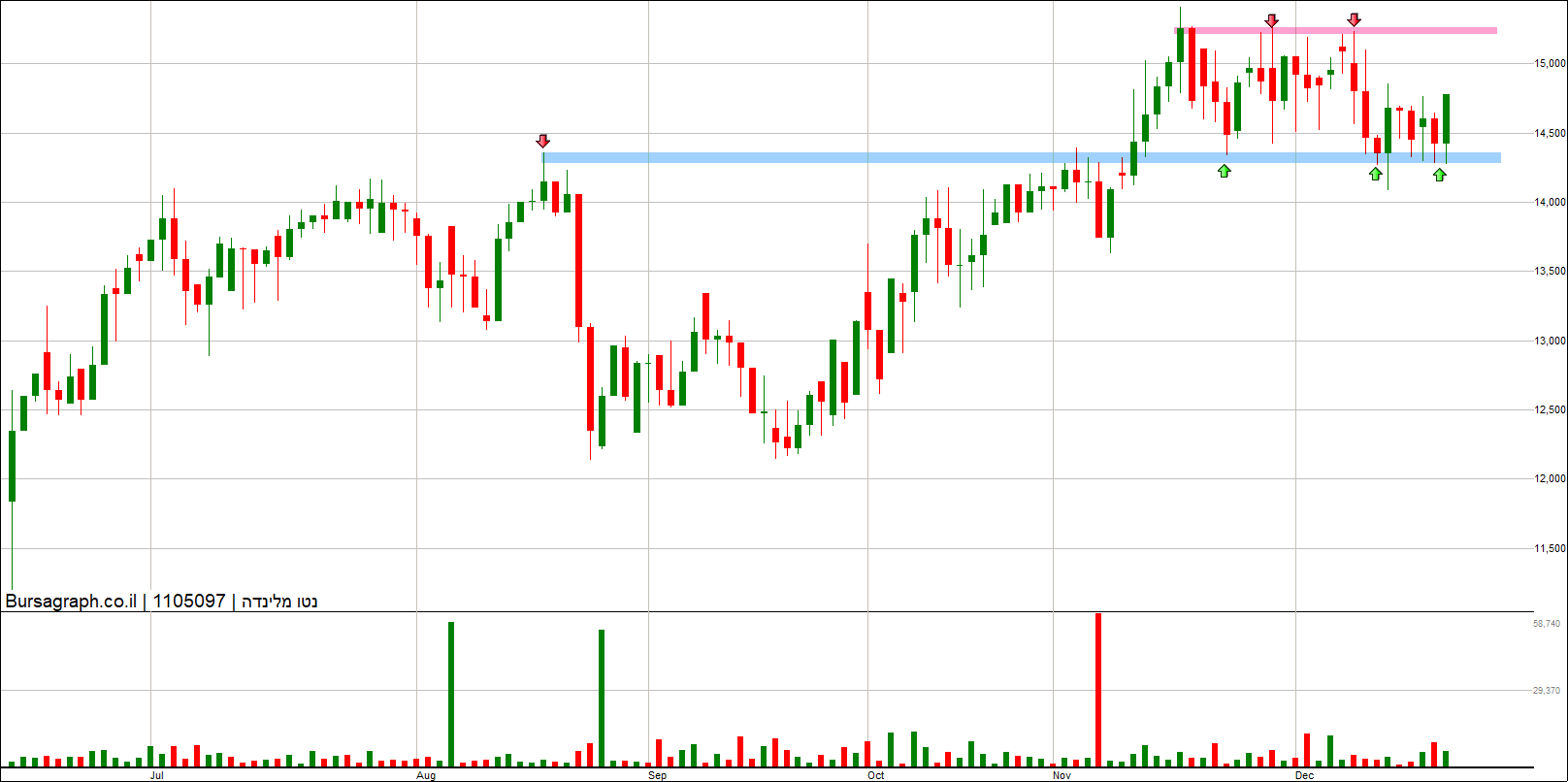Click the 15,000 price axis label
Viewport: 1568px width, 782px height.
(1550, 64)
